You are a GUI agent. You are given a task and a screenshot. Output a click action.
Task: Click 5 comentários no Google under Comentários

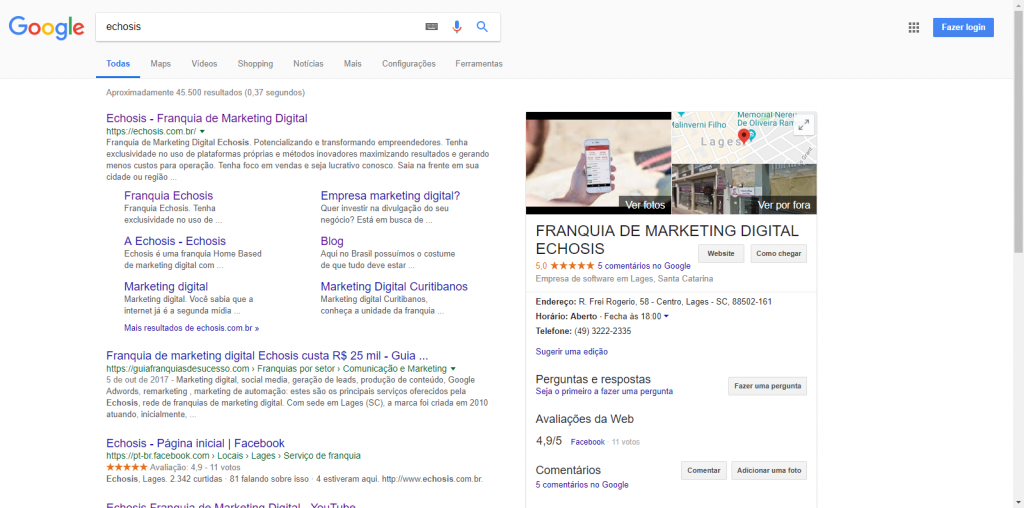coord(582,484)
